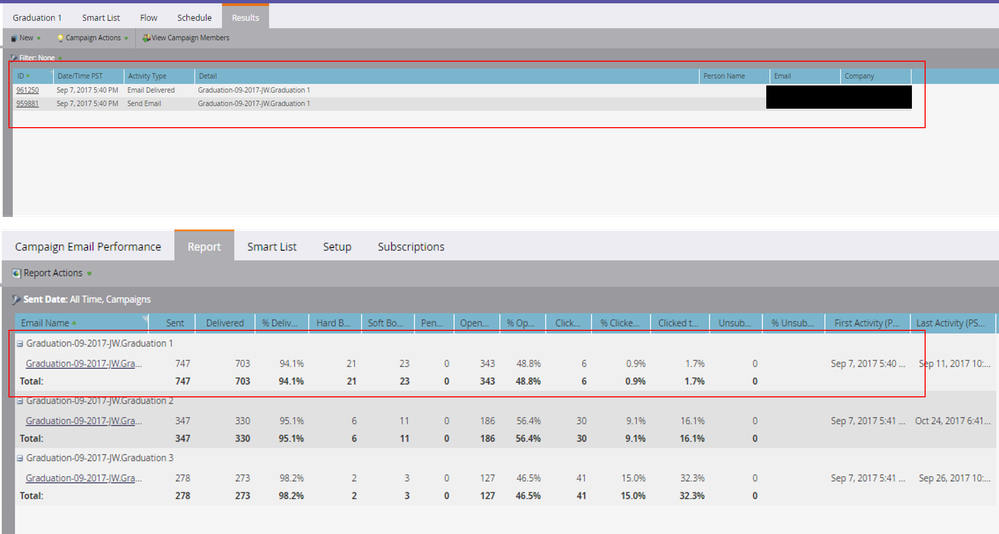This screenshot has height=534, width=999.
Task: Sort by the Delivered column header
Action: pyautogui.click(x=224, y=323)
